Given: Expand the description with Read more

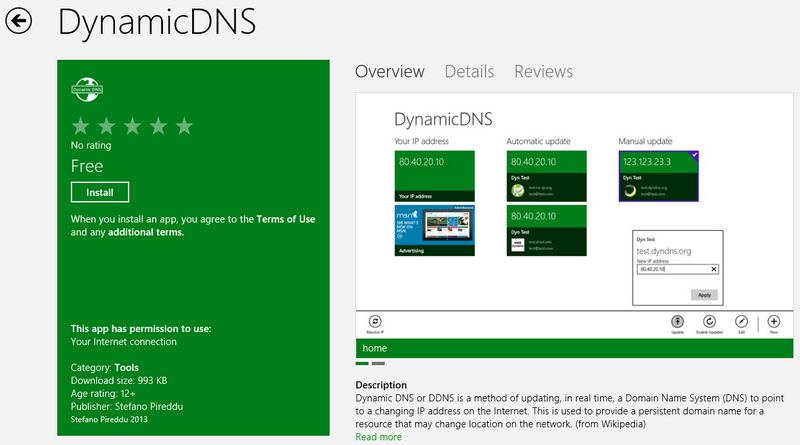Looking at the screenshot, I should coord(379,437).
